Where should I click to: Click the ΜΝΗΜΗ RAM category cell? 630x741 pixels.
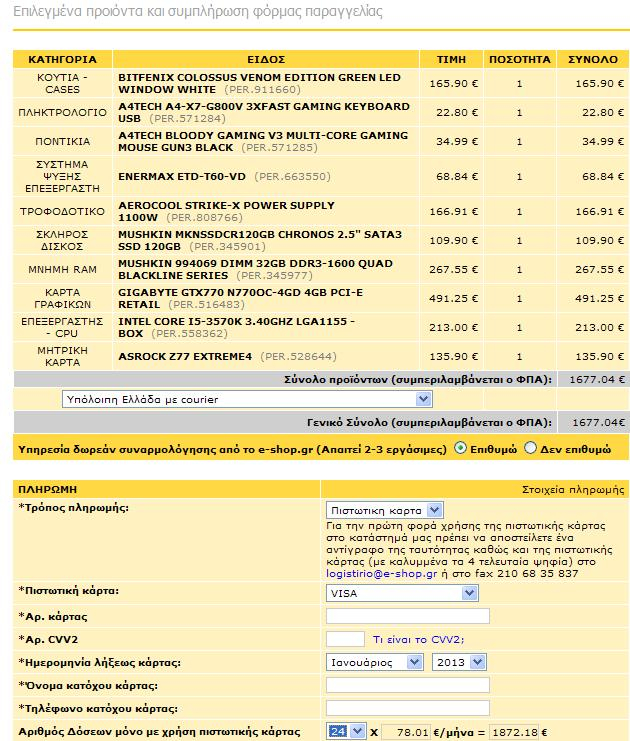[x=62, y=269]
